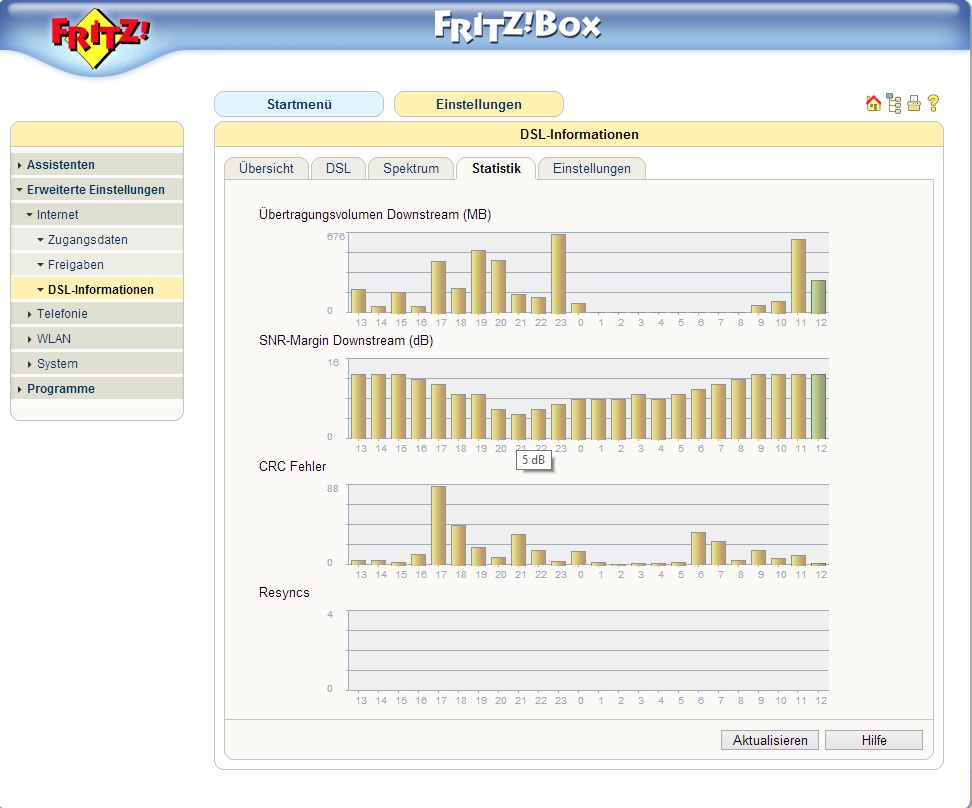The width and height of the screenshot is (972, 808).
Task: Open Einstellungen tab in DSL-Informationen
Action: pyautogui.click(x=591, y=169)
